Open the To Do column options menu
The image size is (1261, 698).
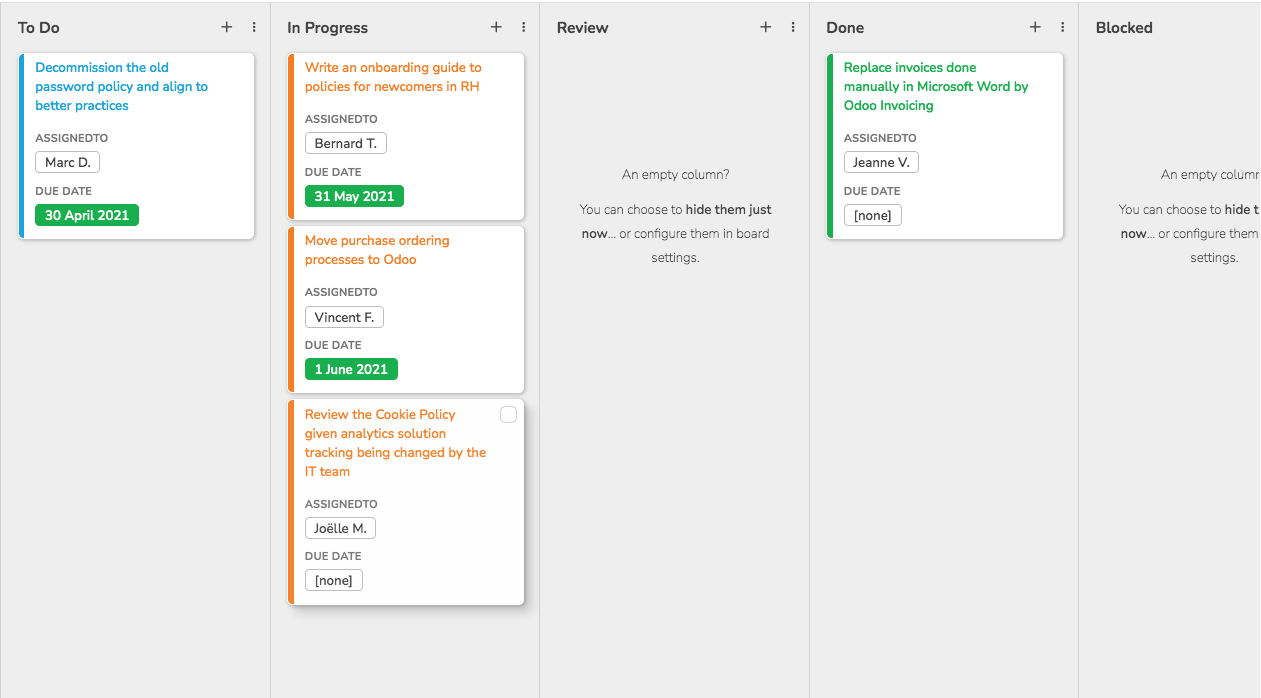pyautogui.click(x=253, y=27)
